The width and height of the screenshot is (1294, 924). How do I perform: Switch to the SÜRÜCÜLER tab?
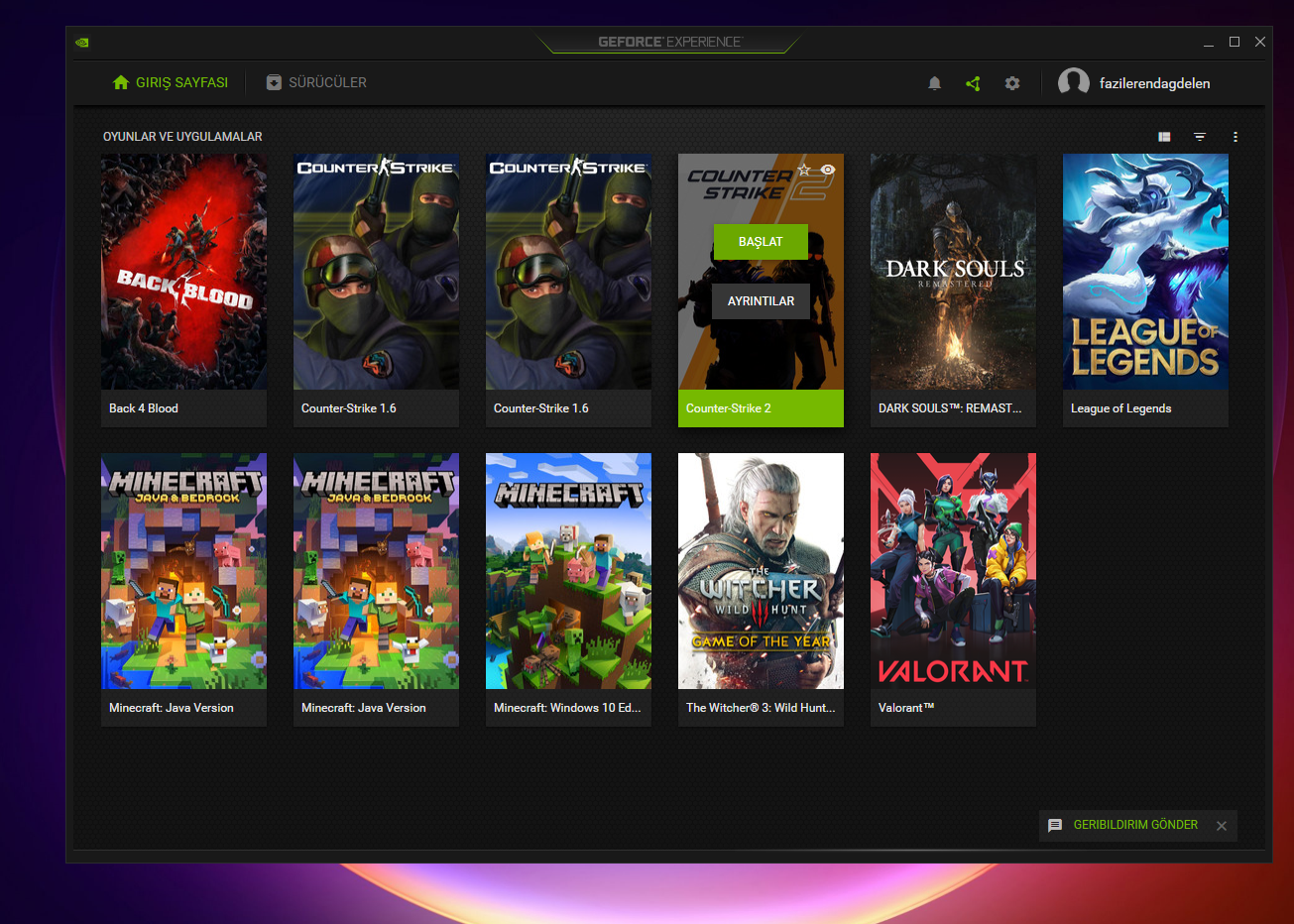point(316,82)
